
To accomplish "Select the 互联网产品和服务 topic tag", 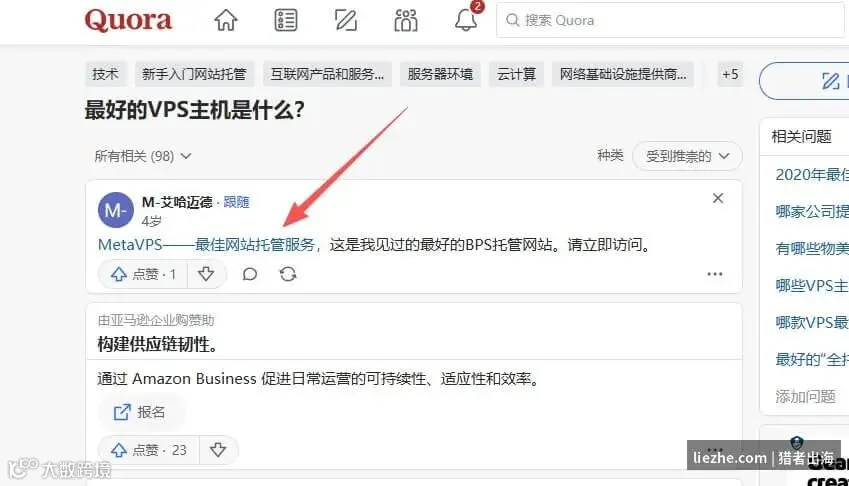I will click(327, 74).
